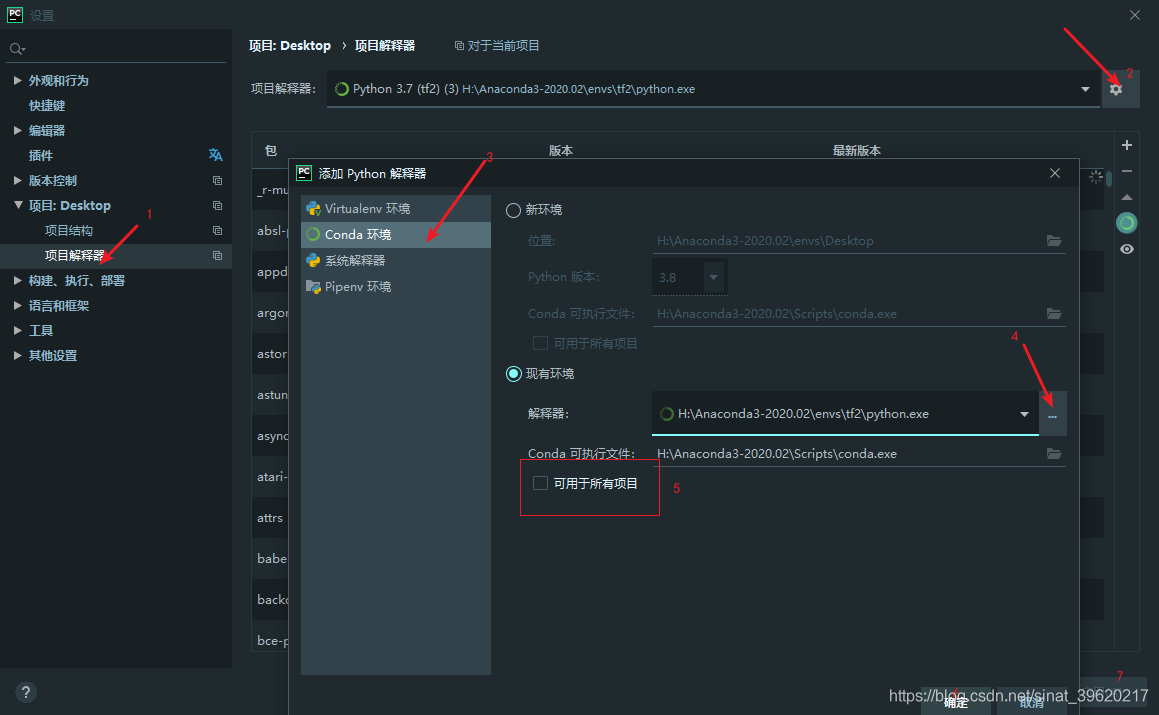Enable 可用于所有项目 under existing environment
Viewport: 1159px width, 715px height.
(540, 483)
